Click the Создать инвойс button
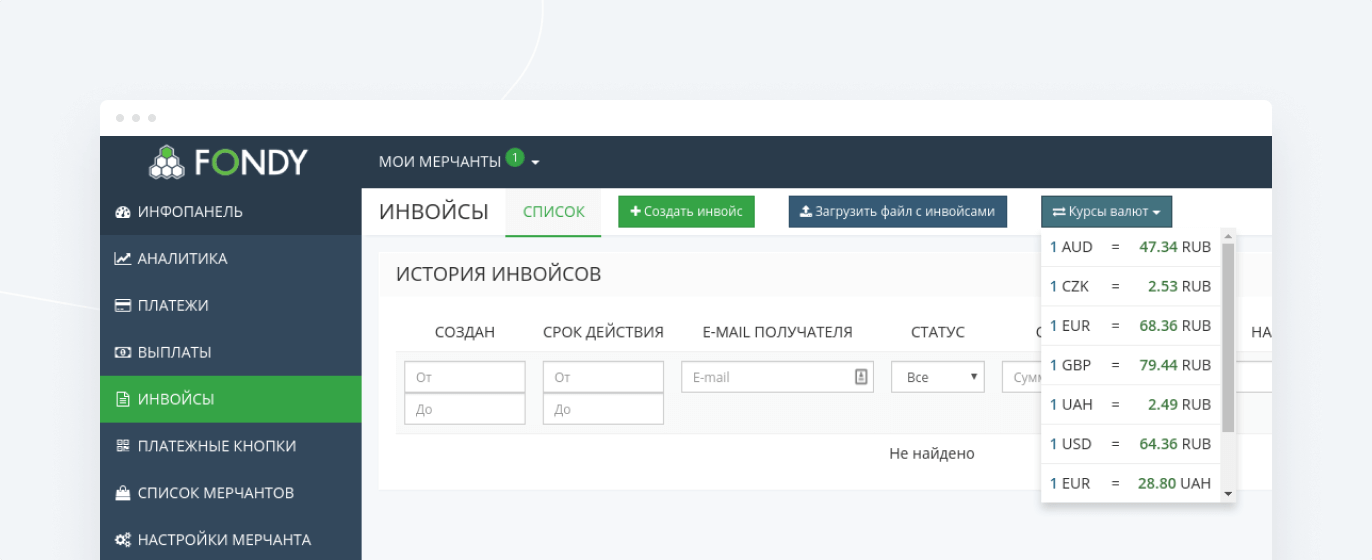This screenshot has width=1372, height=560. tap(686, 212)
